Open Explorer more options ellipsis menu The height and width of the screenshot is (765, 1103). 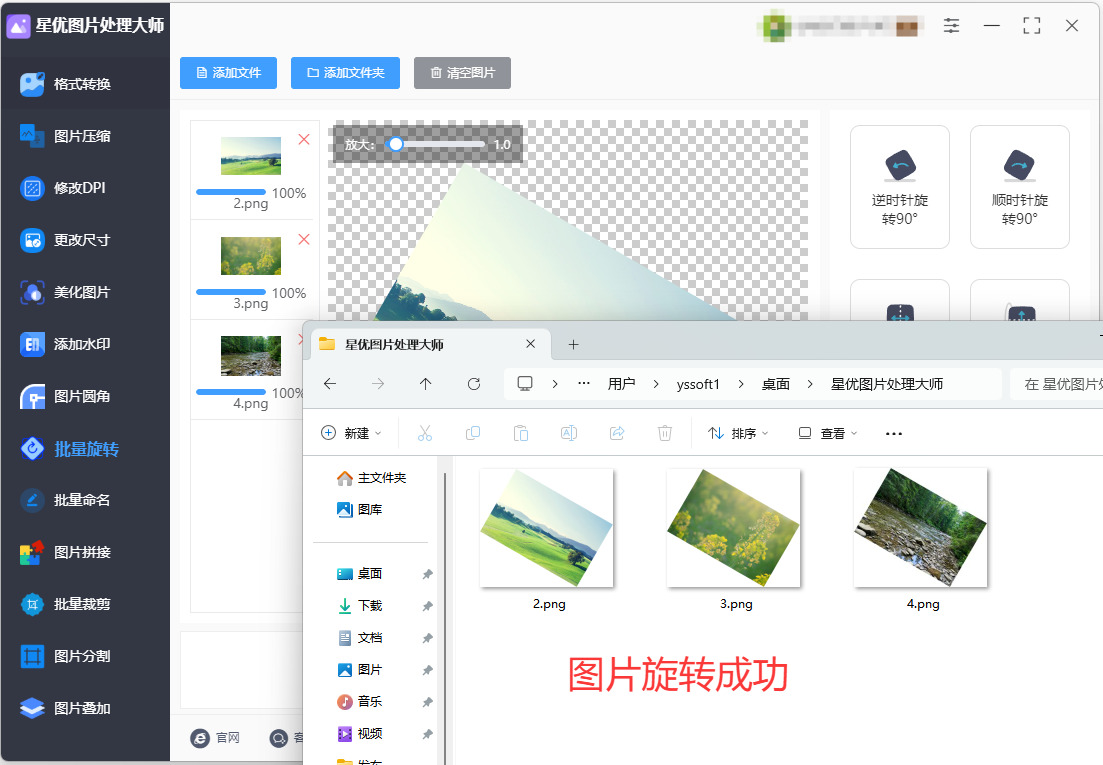pos(893,433)
